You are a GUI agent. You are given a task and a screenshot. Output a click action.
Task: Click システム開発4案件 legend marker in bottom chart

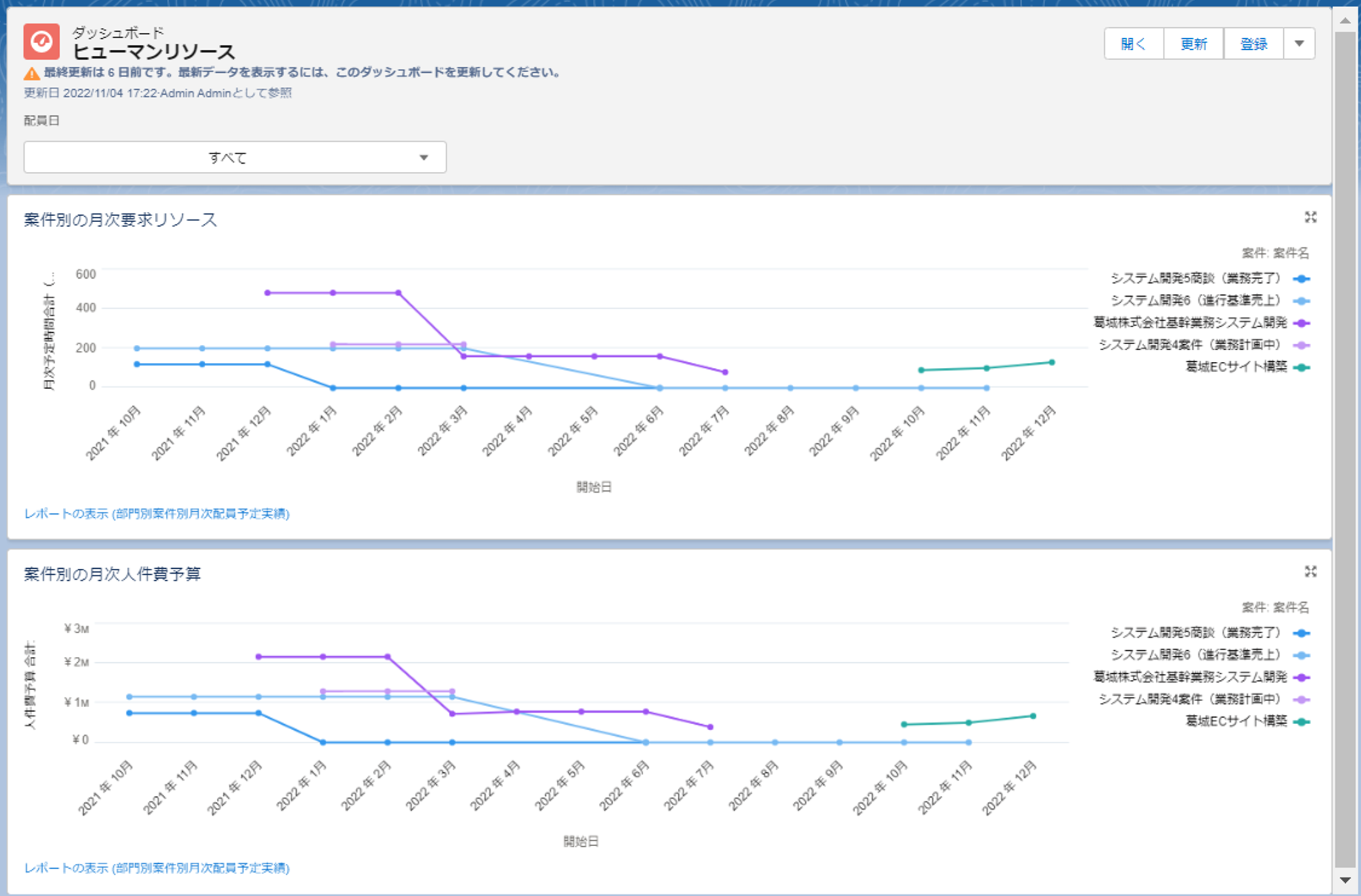click(x=1301, y=700)
